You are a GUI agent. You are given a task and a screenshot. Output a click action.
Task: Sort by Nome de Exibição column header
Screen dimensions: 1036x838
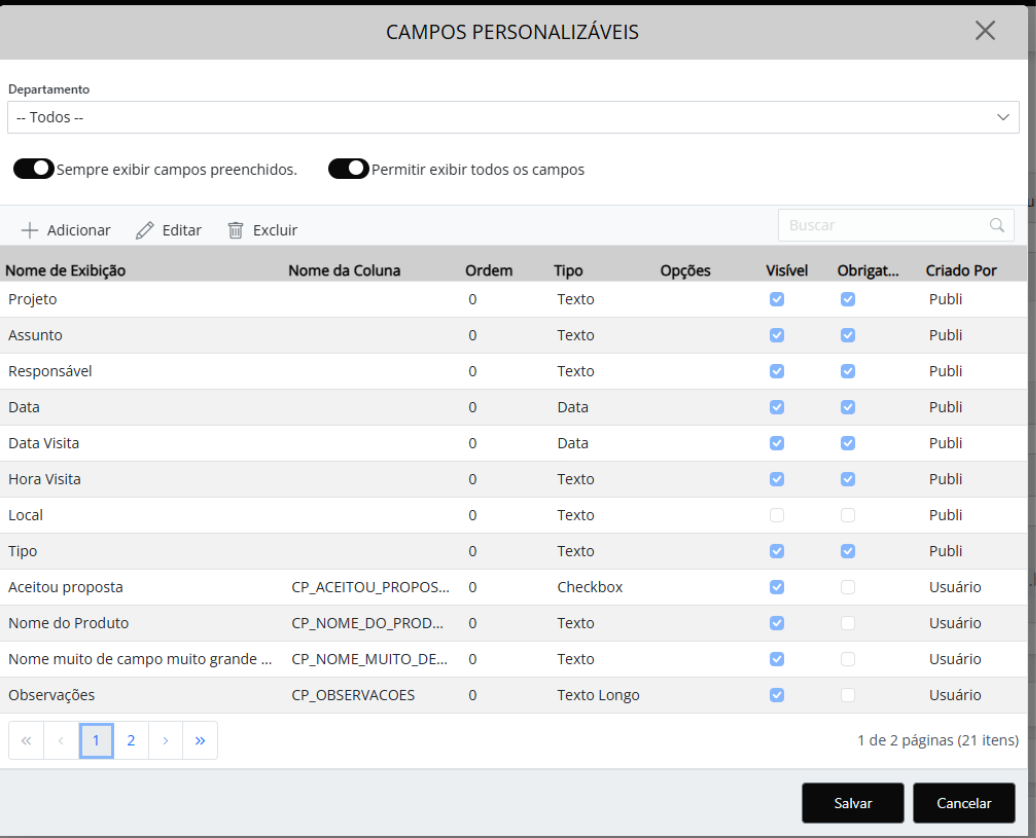click(66, 270)
